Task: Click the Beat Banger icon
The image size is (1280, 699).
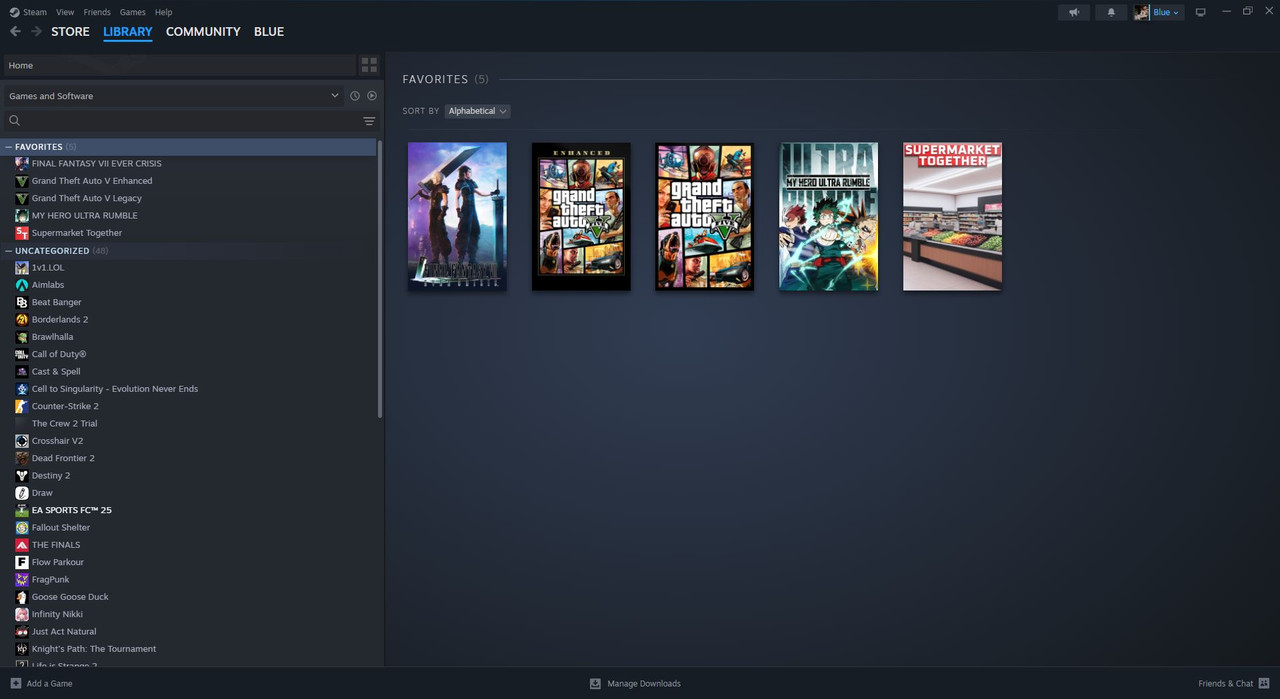Action: (x=22, y=302)
